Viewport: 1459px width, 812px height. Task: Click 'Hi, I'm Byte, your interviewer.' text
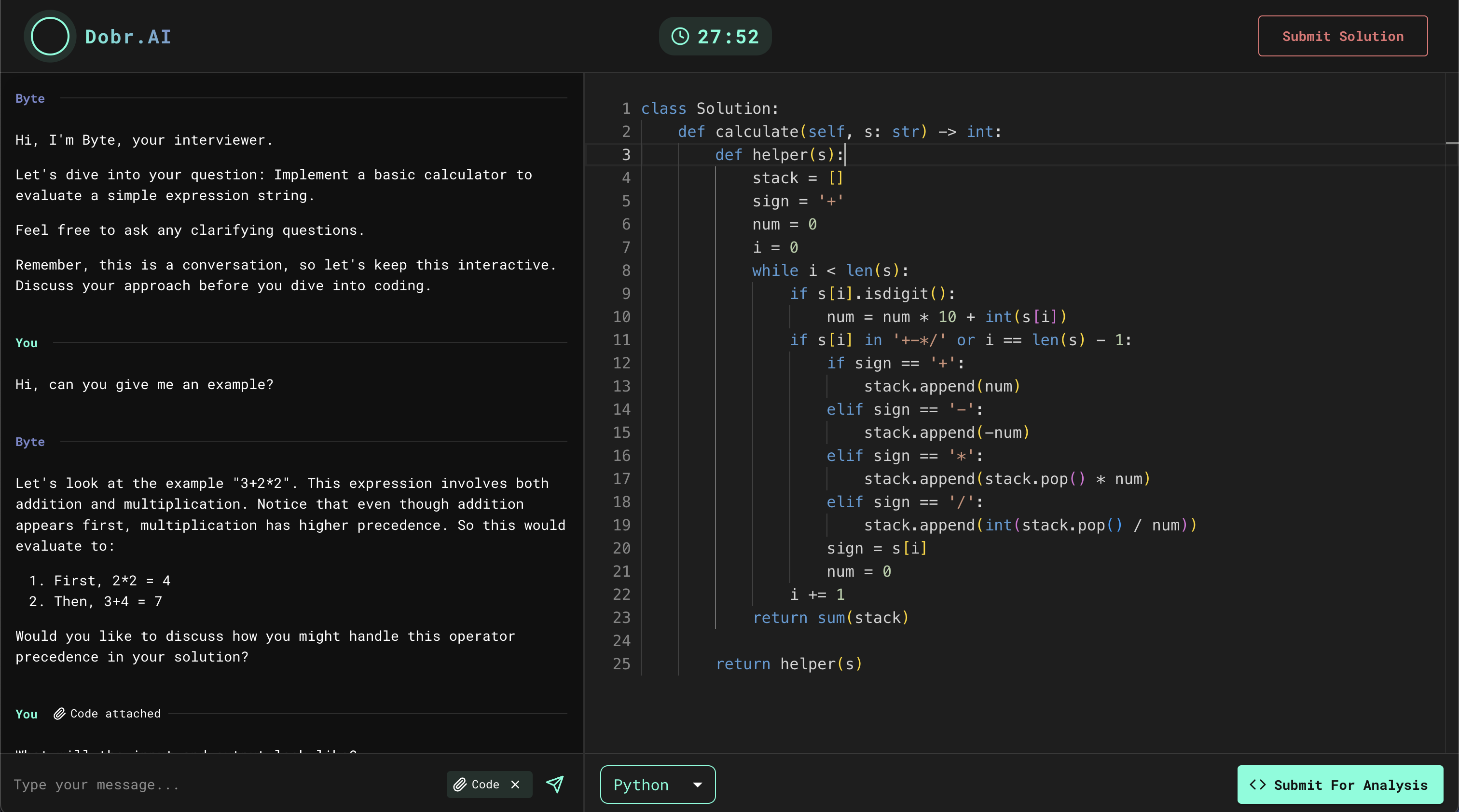click(144, 140)
